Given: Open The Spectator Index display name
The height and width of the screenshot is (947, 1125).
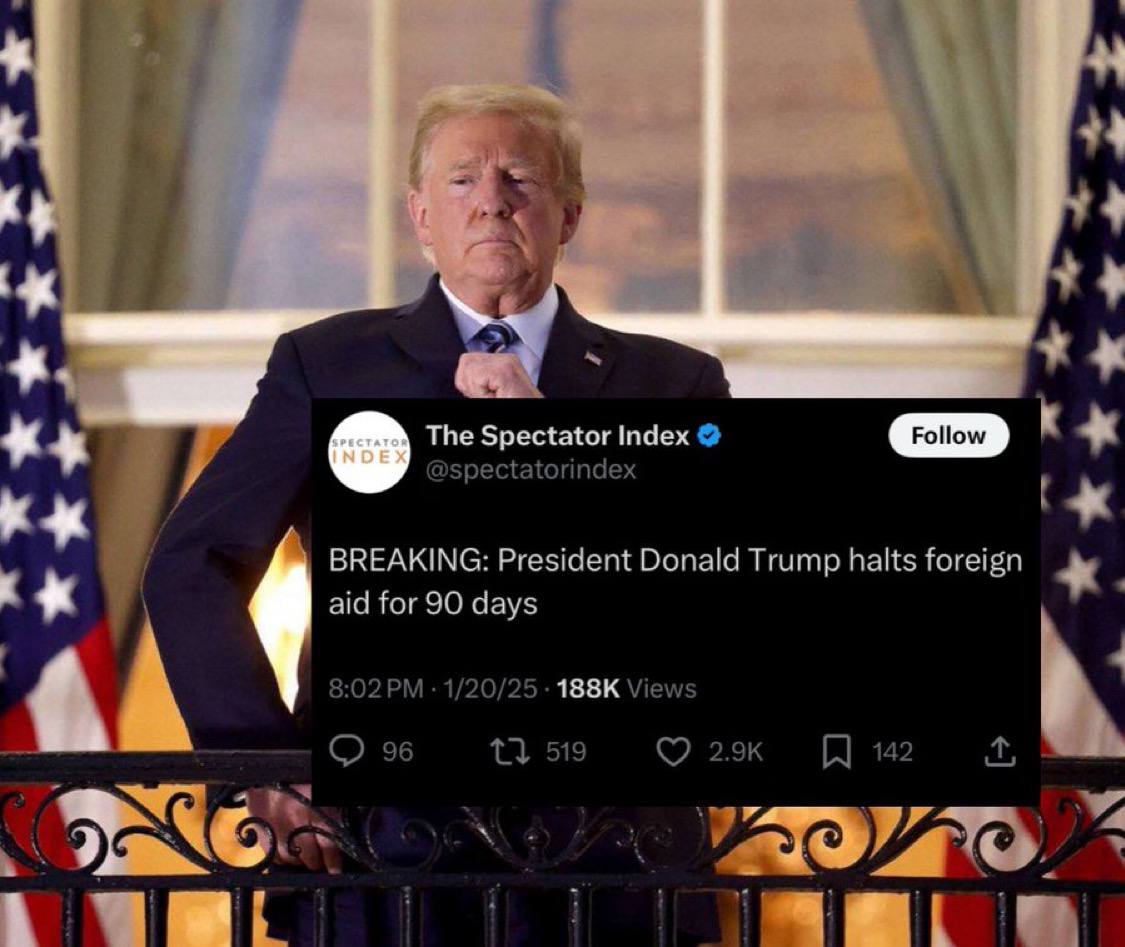Looking at the screenshot, I should click(557, 435).
